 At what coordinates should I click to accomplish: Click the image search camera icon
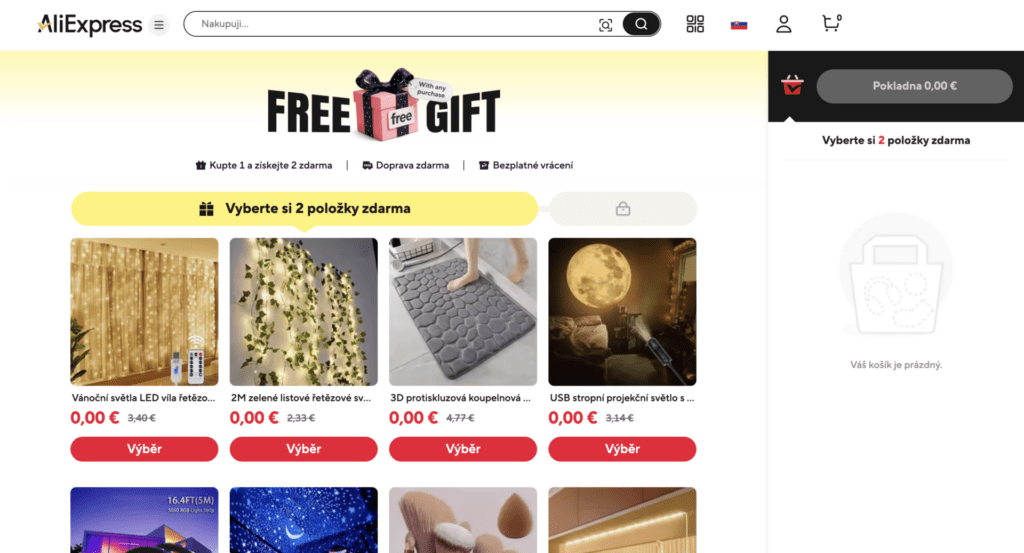[605, 25]
